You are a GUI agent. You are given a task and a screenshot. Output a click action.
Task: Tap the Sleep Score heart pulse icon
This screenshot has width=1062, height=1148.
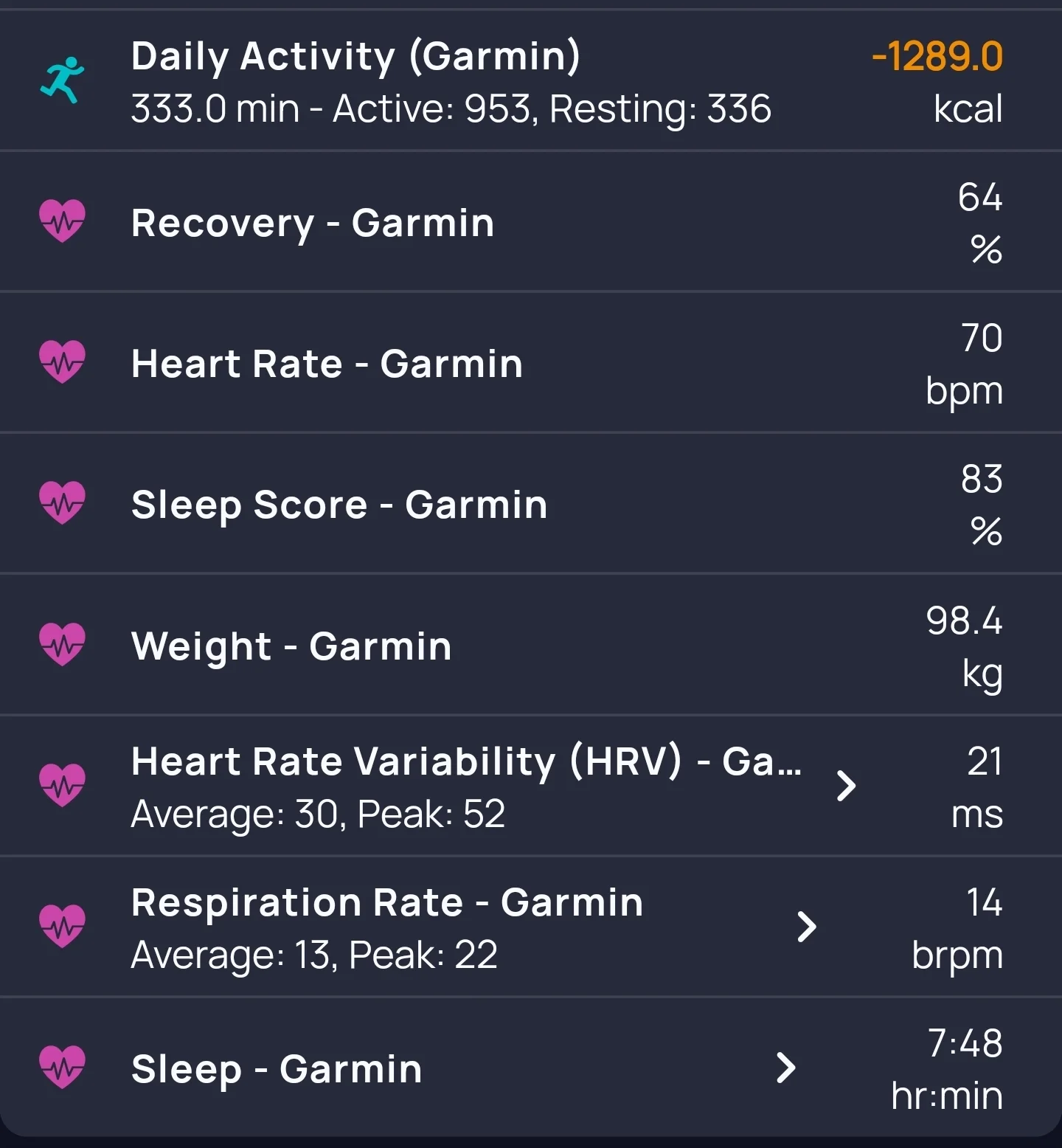point(62,503)
